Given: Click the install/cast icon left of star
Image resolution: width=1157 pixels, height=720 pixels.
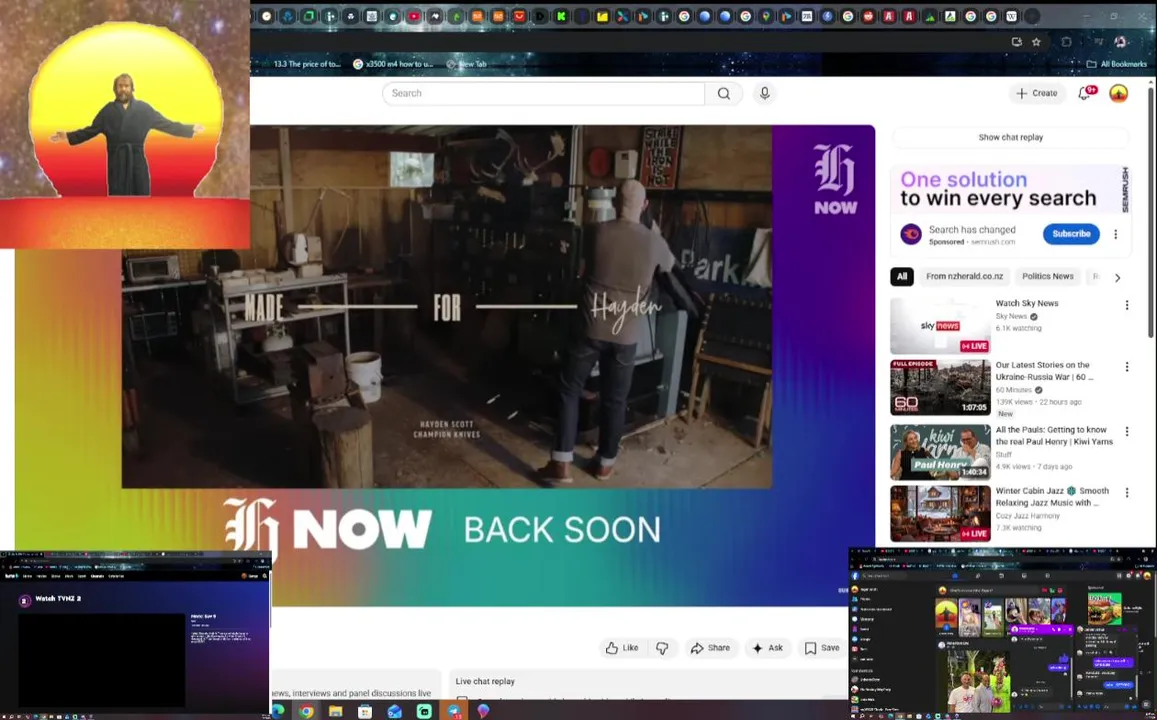Looking at the screenshot, I should pos(1017,42).
